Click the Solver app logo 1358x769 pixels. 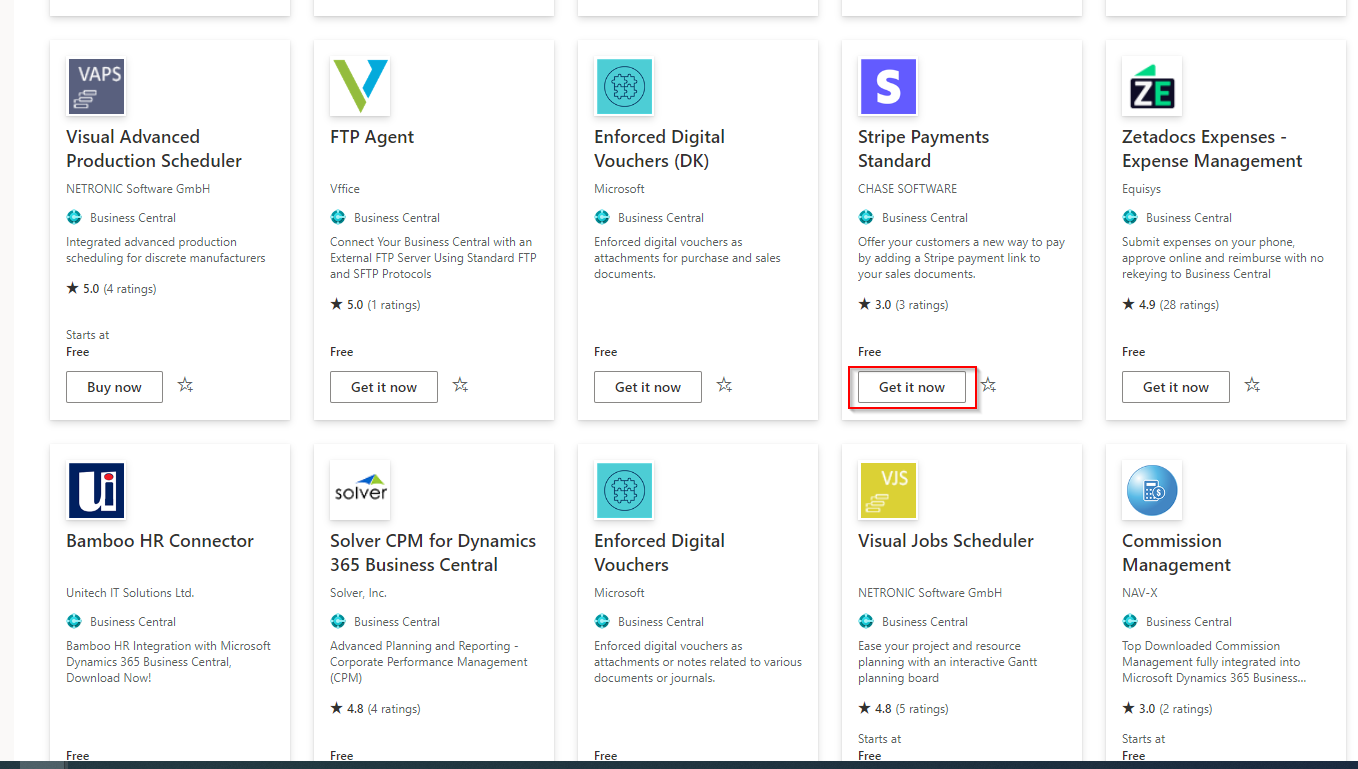pos(360,490)
